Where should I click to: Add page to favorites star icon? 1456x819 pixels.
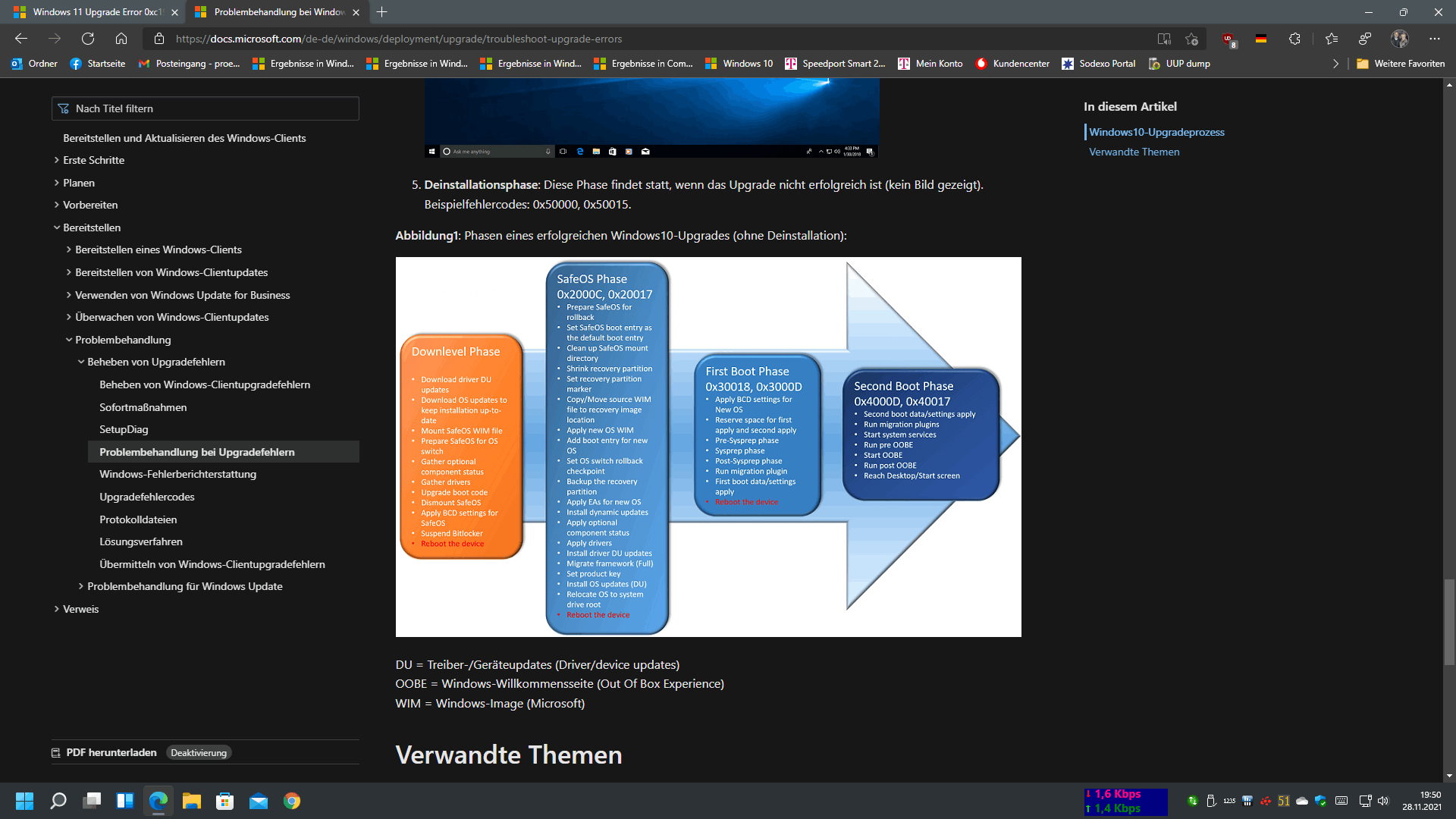coord(1192,39)
